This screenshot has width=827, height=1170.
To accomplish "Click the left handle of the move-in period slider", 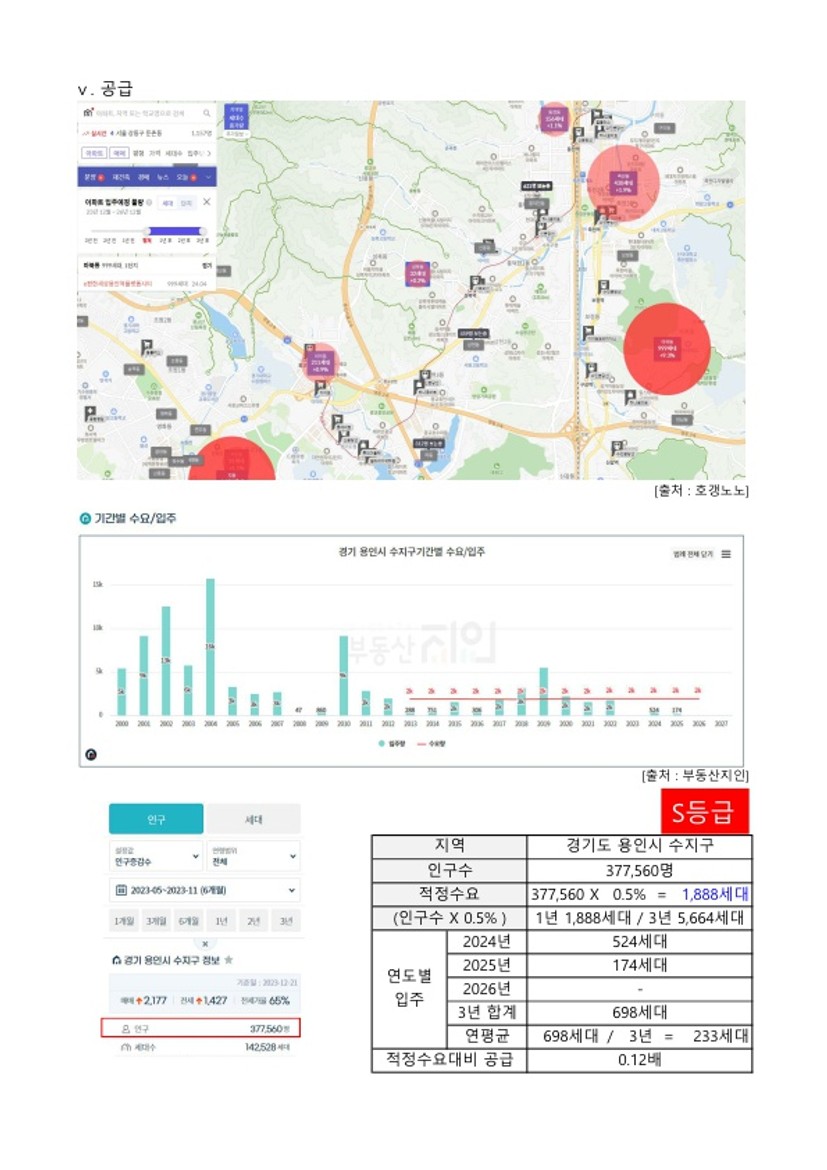I will (148, 231).
